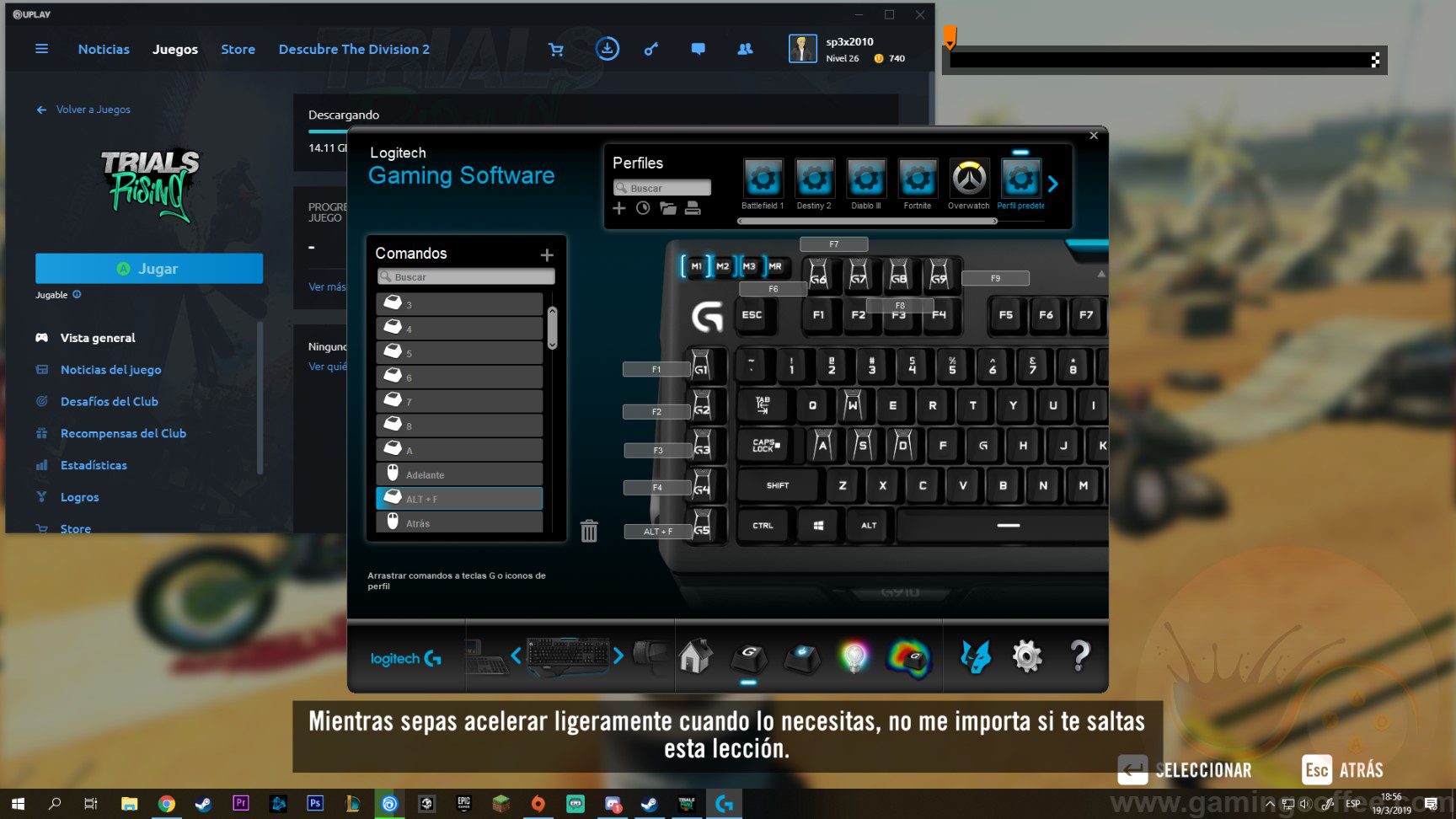Open the Uplay downloads icon
The image size is (1456, 819).
tap(607, 49)
